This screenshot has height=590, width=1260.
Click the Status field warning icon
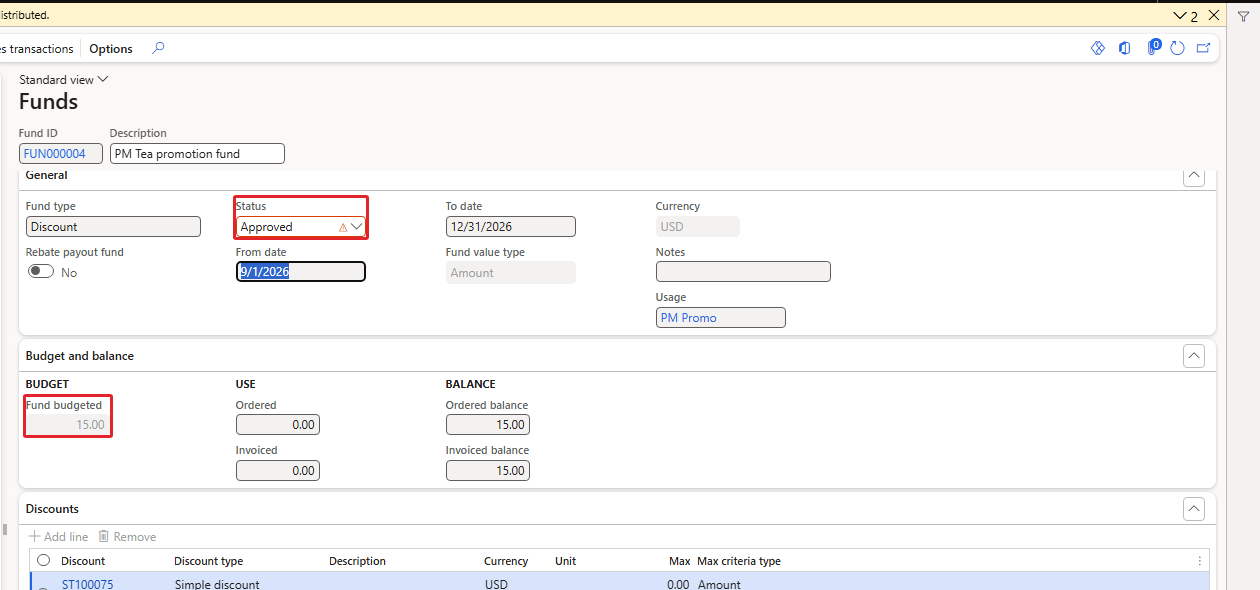(343, 227)
